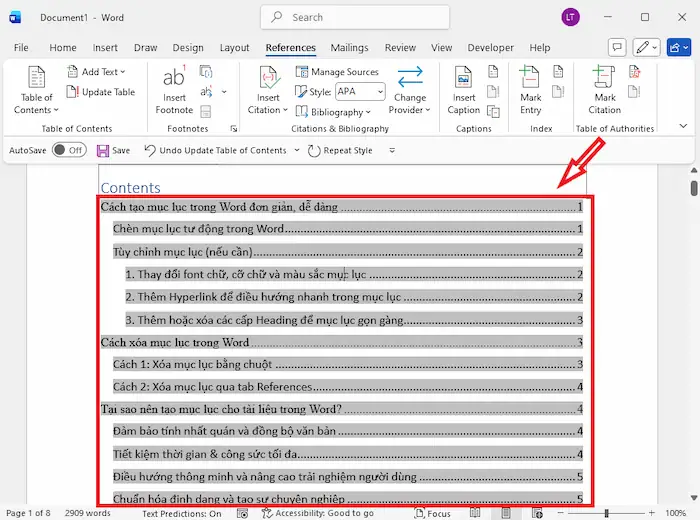Open the Layout ribbon tab
The height and width of the screenshot is (520, 700).
click(x=234, y=48)
